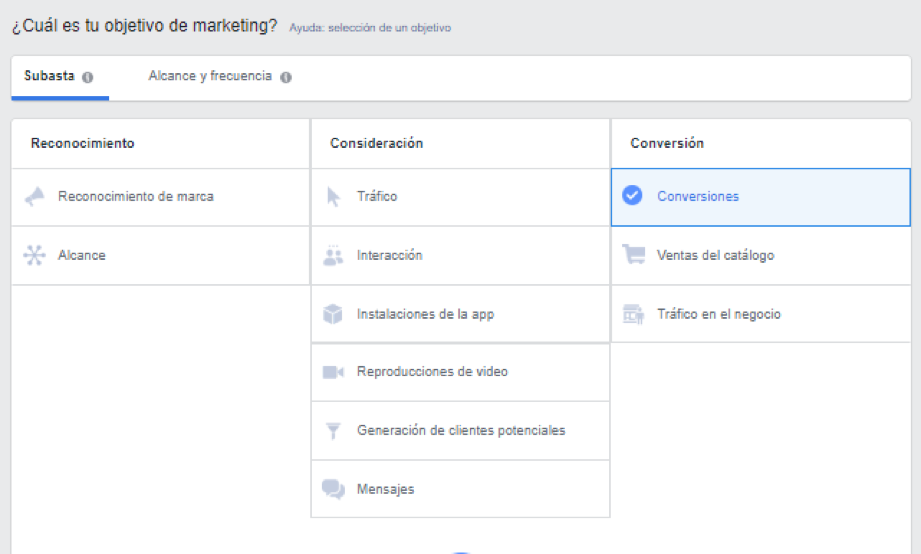Click the shopping cart icon for Ventas del catálogo
This screenshot has width=921, height=554.
633,254
